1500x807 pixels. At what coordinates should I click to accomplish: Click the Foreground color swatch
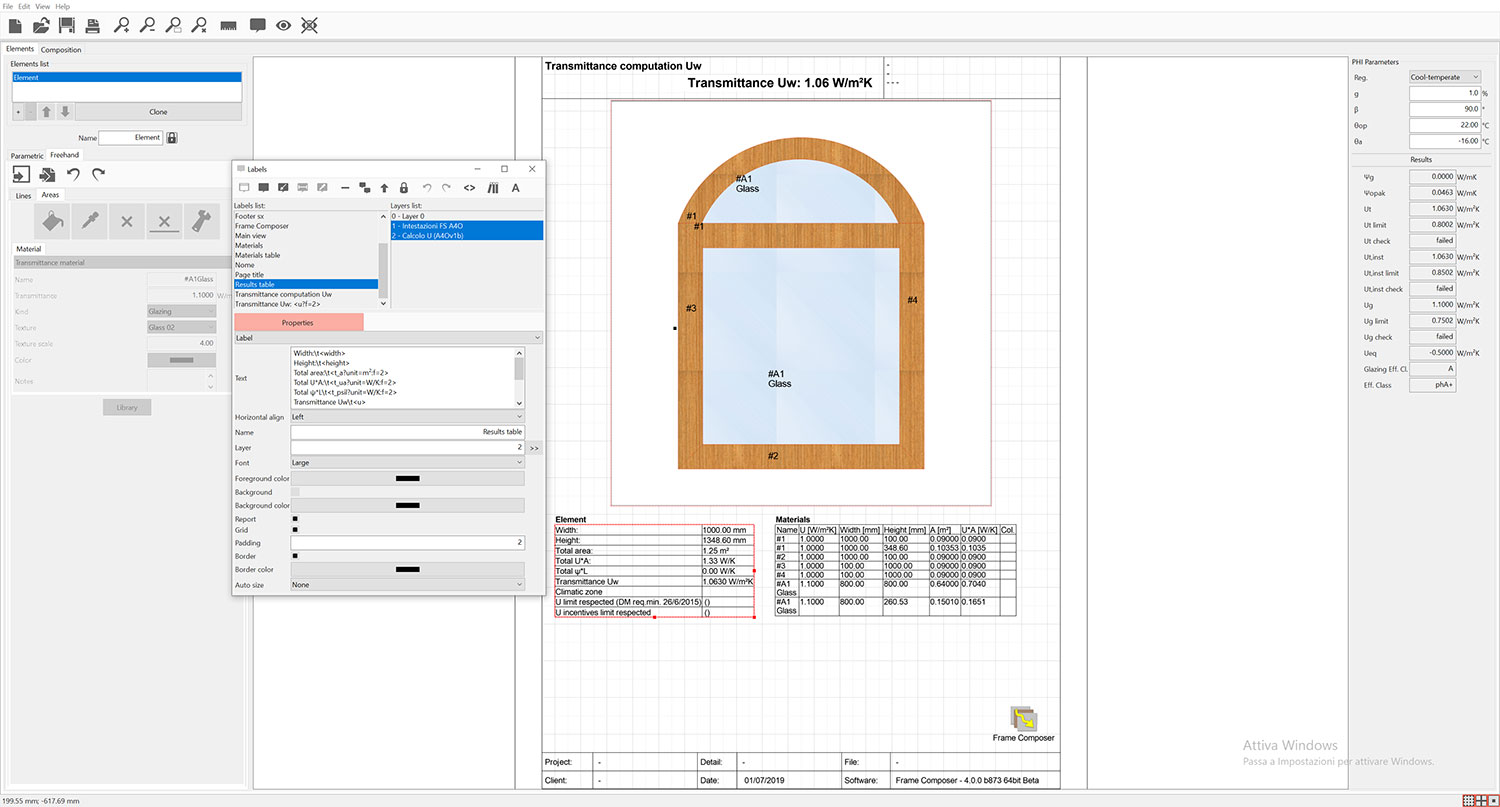[x=408, y=479]
